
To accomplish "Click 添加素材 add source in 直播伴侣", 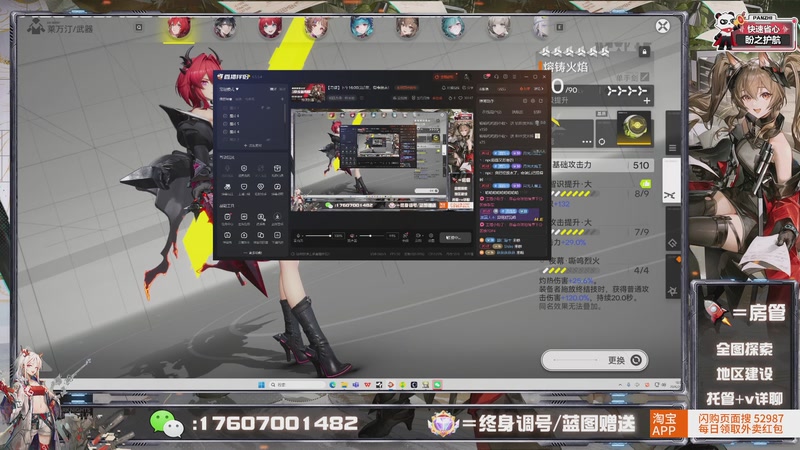I will click(x=253, y=146).
